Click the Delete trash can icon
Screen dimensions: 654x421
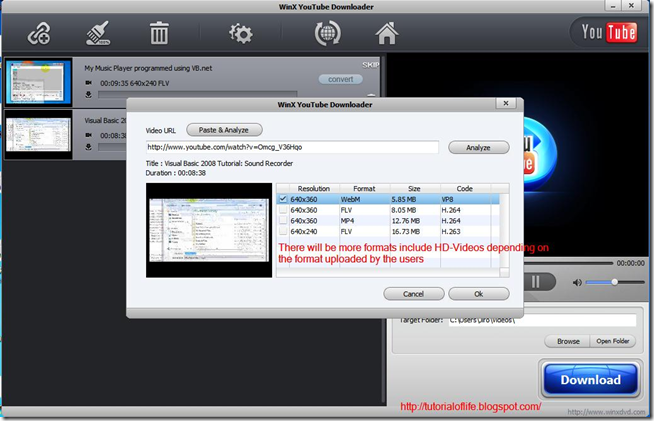[x=159, y=33]
